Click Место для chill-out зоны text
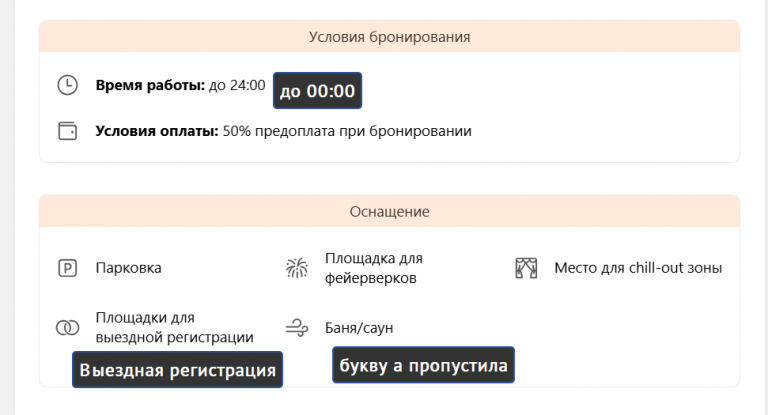This screenshot has width=768, height=415. tap(638, 268)
